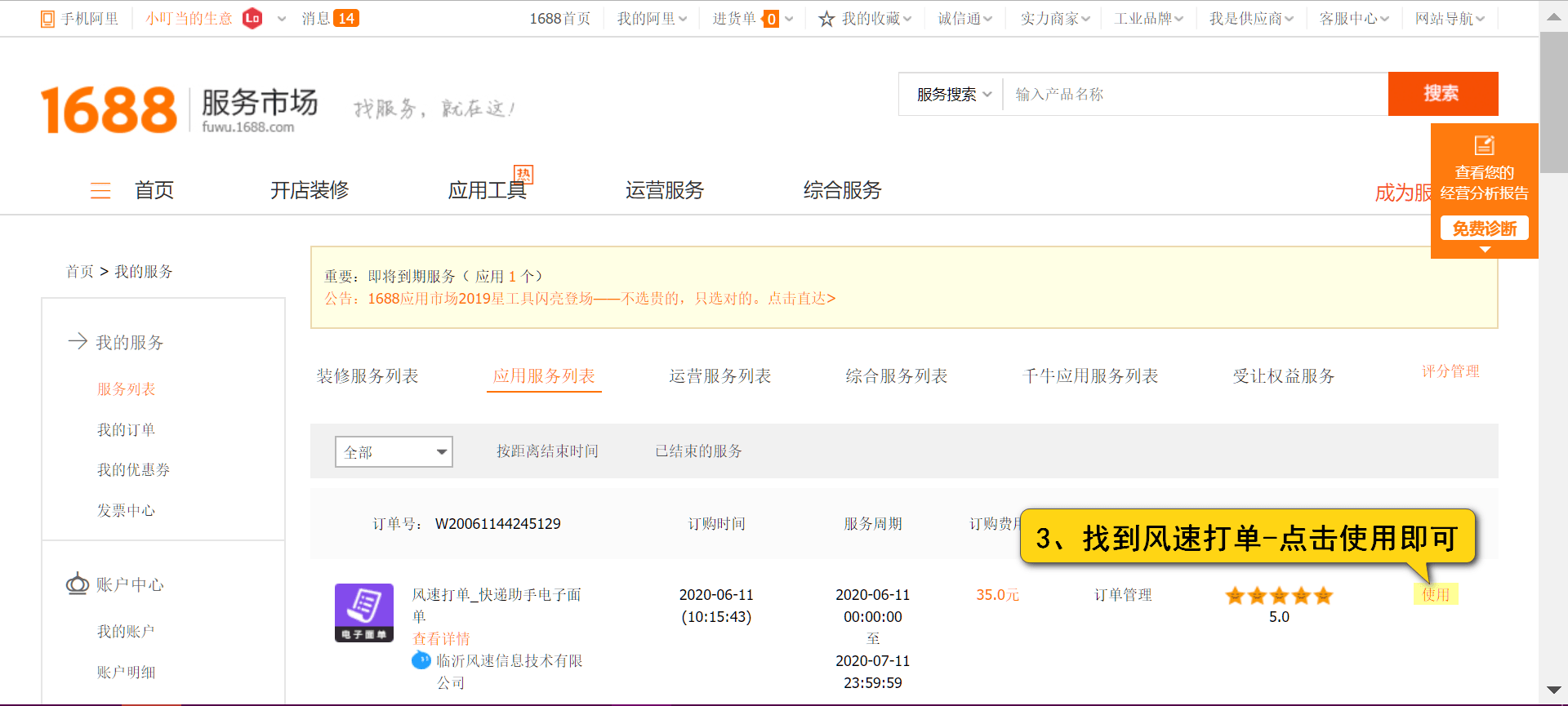Collapse the orange floating panel with down arrow

click(x=1485, y=250)
